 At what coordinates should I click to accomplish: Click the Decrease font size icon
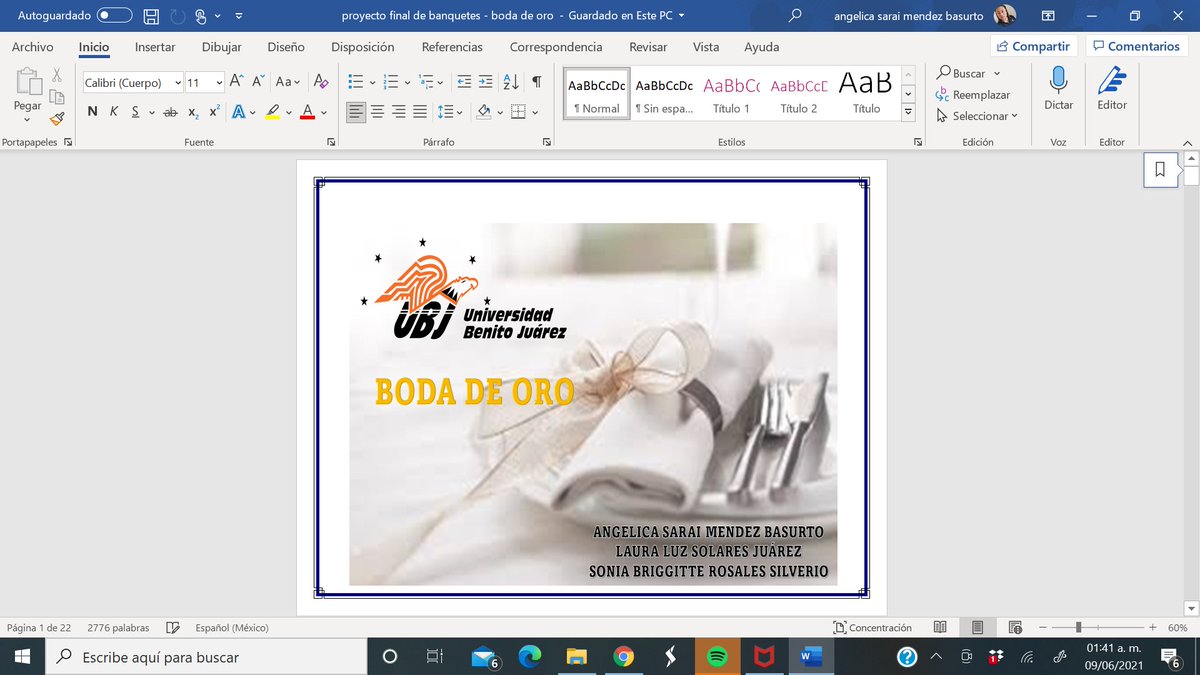258,82
